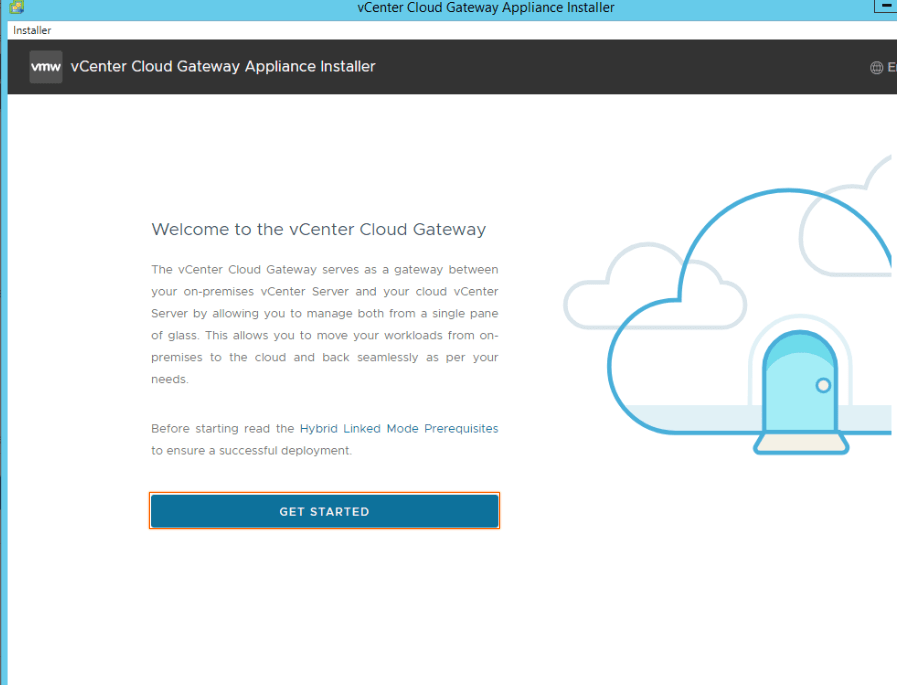897x685 pixels.
Task: Click the globe language icon
Action: [877, 68]
